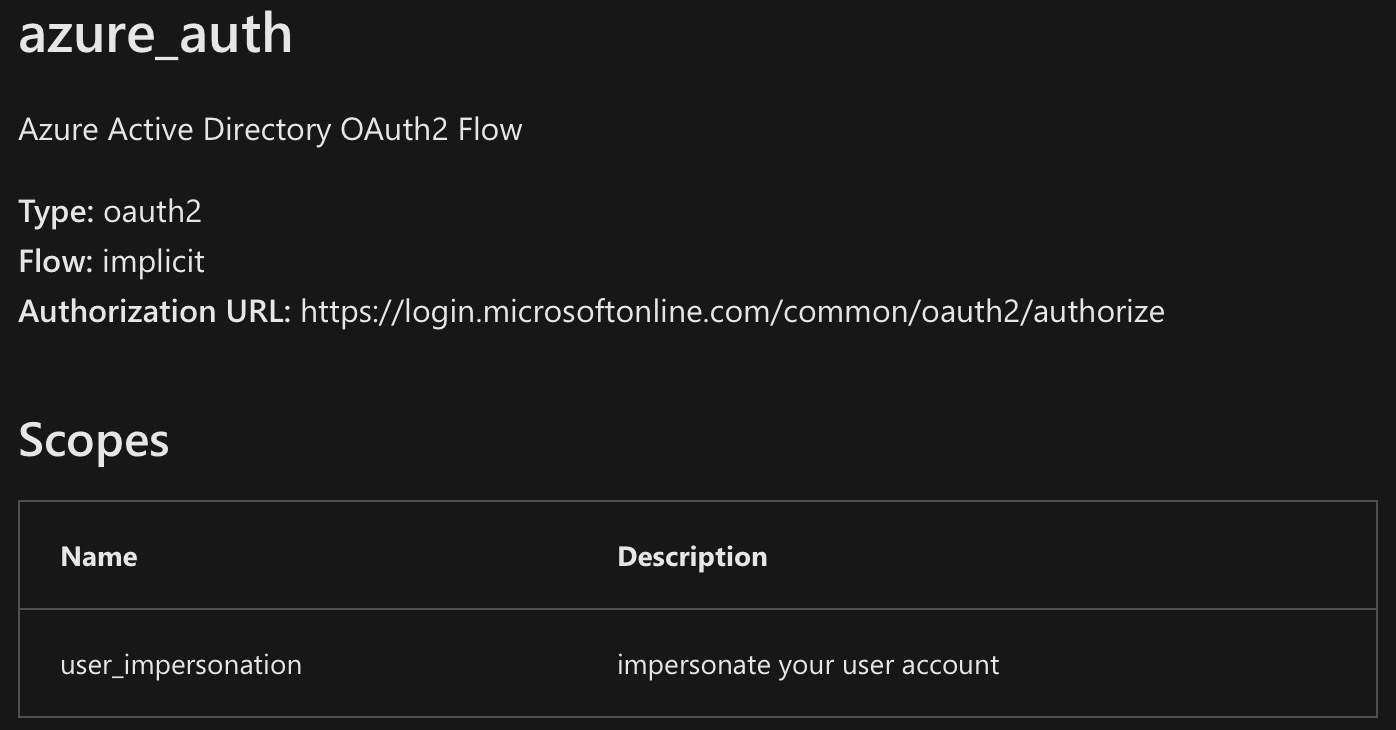Click the bold Type label

(56, 212)
